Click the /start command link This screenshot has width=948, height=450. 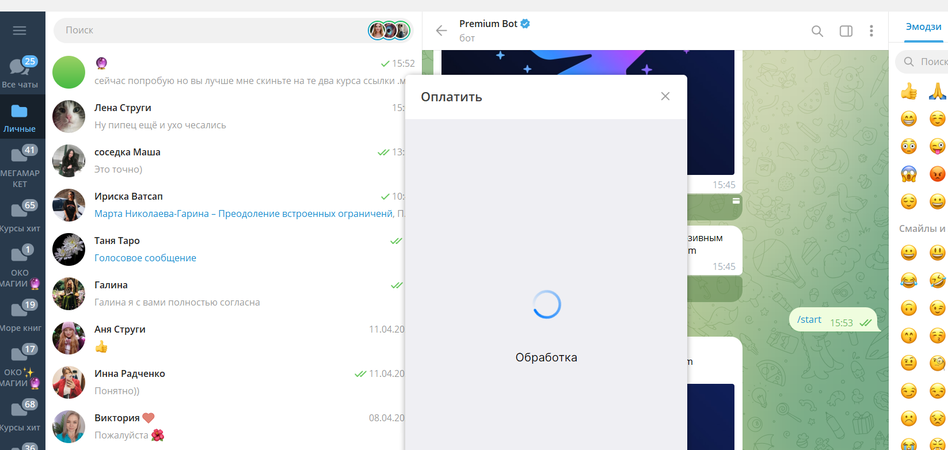808,320
